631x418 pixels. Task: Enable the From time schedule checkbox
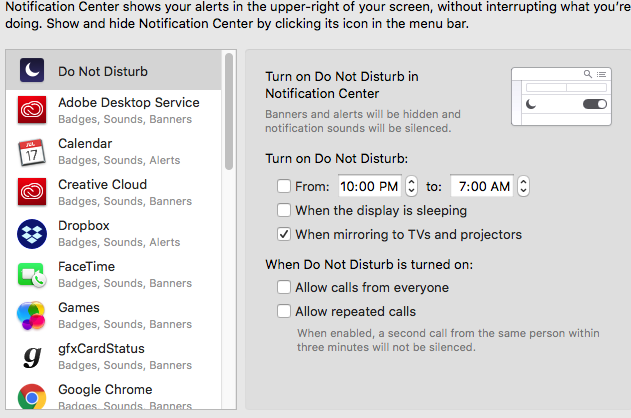tap(284, 186)
